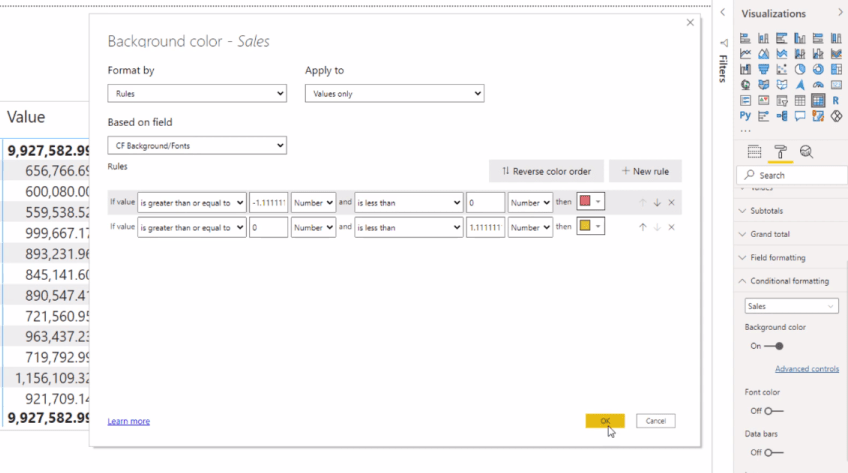Move the first rule down
This screenshot has width=848, height=473.
click(x=657, y=203)
